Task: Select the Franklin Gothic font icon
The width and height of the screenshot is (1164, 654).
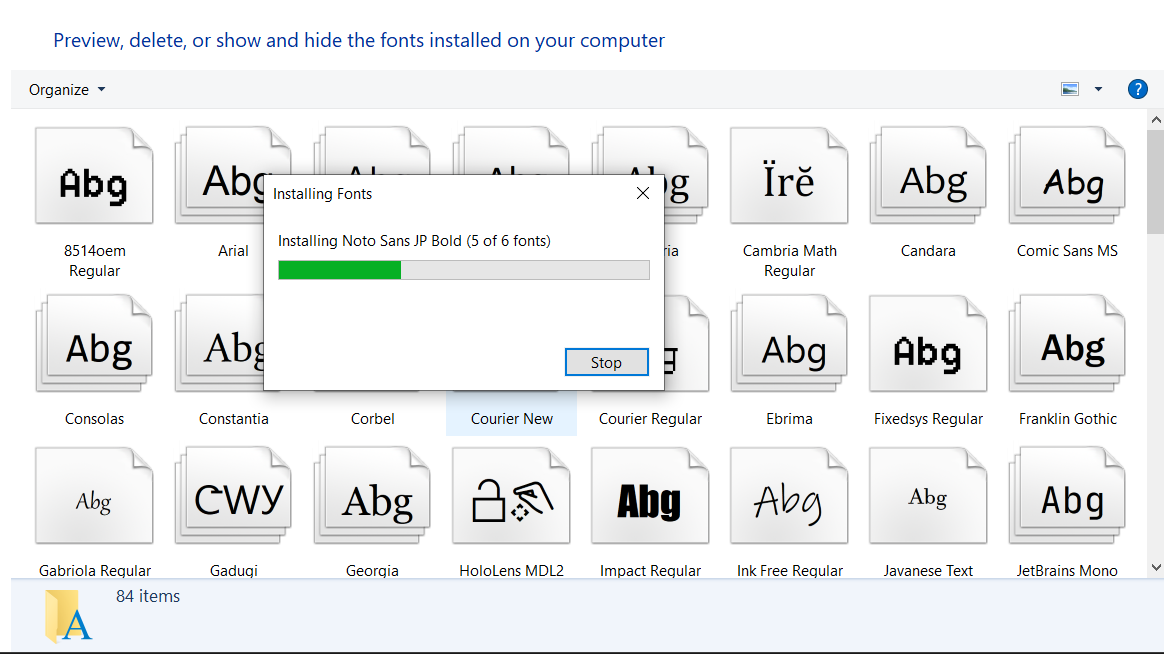Action: click(x=1067, y=344)
